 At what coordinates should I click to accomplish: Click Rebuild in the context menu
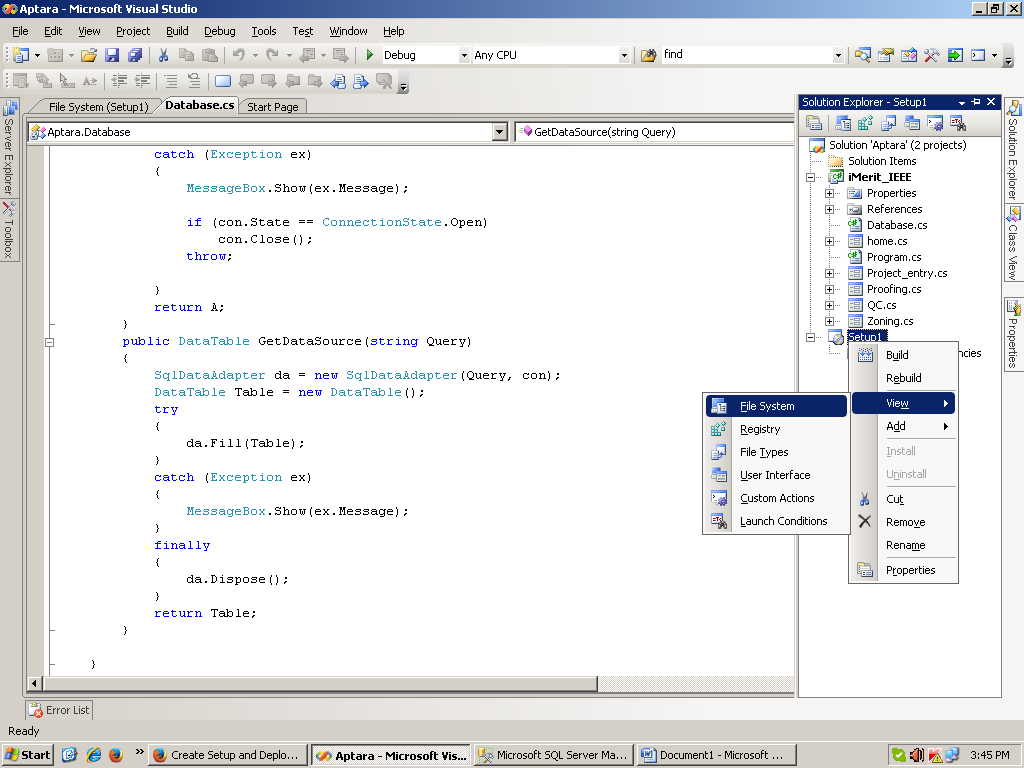click(x=904, y=378)
